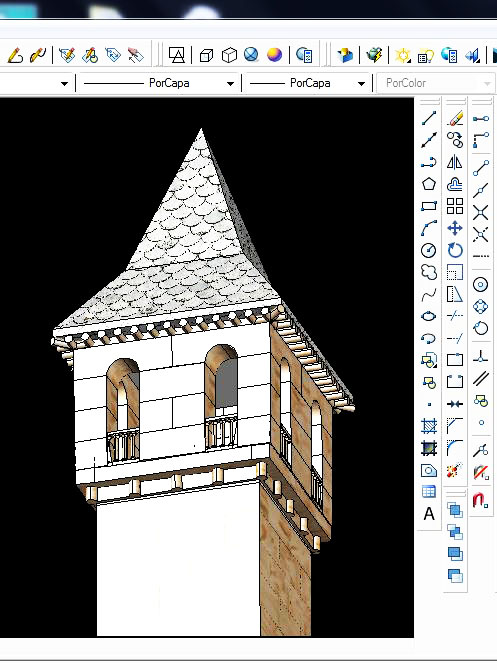Click the Snap to None icon
497x670 pixels.
point(481,473)
